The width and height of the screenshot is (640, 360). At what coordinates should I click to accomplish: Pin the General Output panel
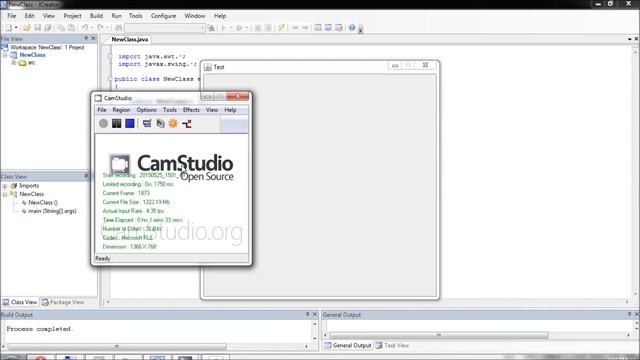coord(629,314)
